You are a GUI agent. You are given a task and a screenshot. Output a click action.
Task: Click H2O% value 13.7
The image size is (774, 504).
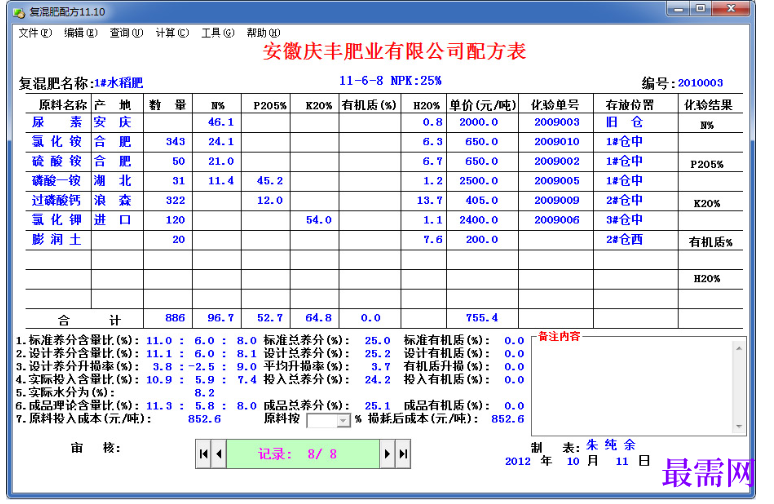click(x=429, y=200)
